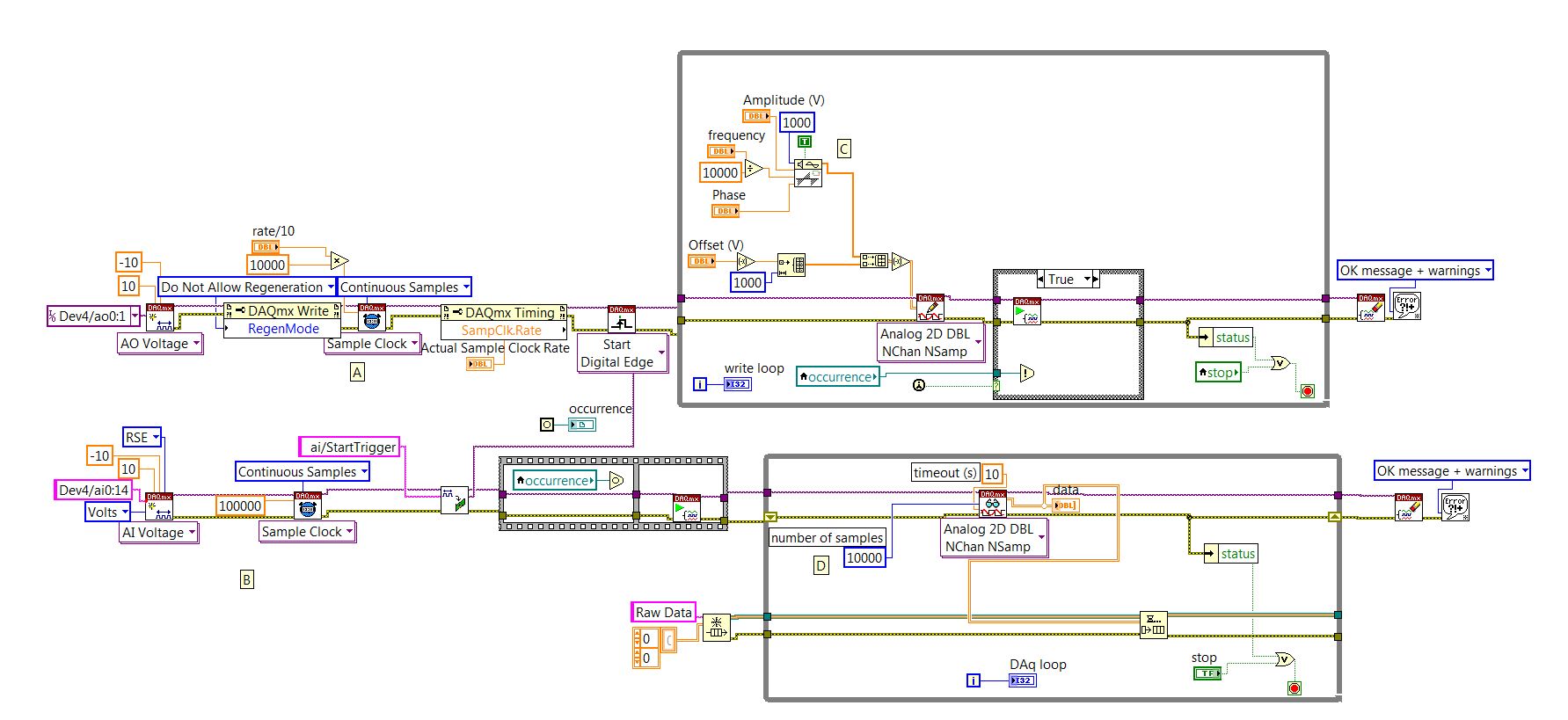The width and height of the screenshot is (1568, 720).
Task: Open the True case selector label
Action: click(1068, 279)
